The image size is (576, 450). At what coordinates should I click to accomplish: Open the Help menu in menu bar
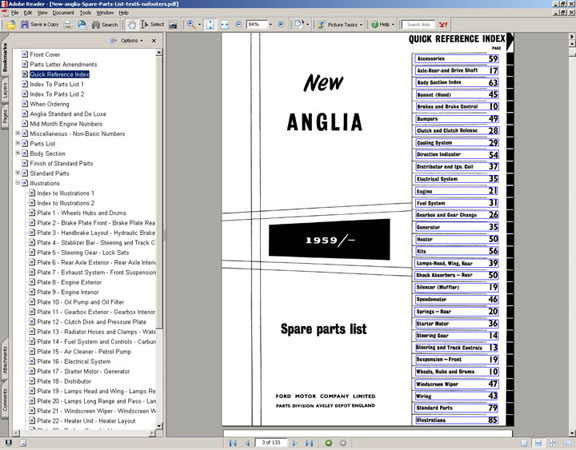[x=123, y=12]
